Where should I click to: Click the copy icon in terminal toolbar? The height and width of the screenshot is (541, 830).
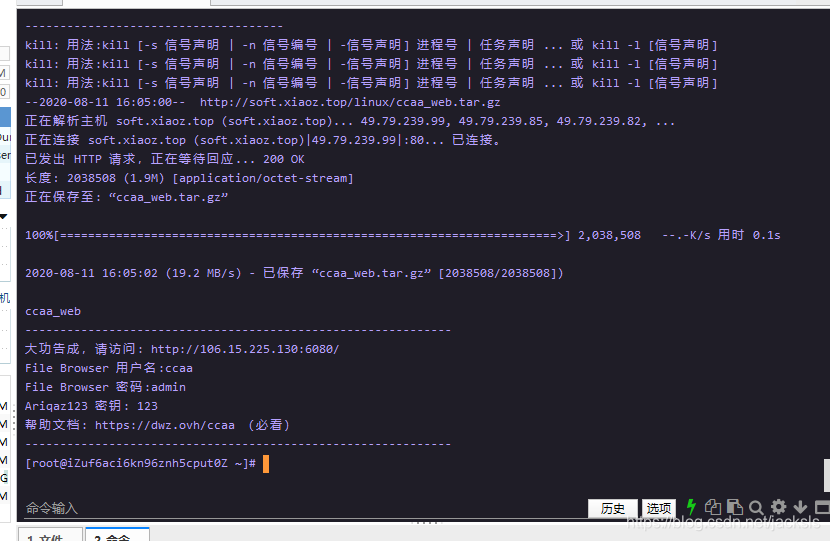tap(712, 507)
